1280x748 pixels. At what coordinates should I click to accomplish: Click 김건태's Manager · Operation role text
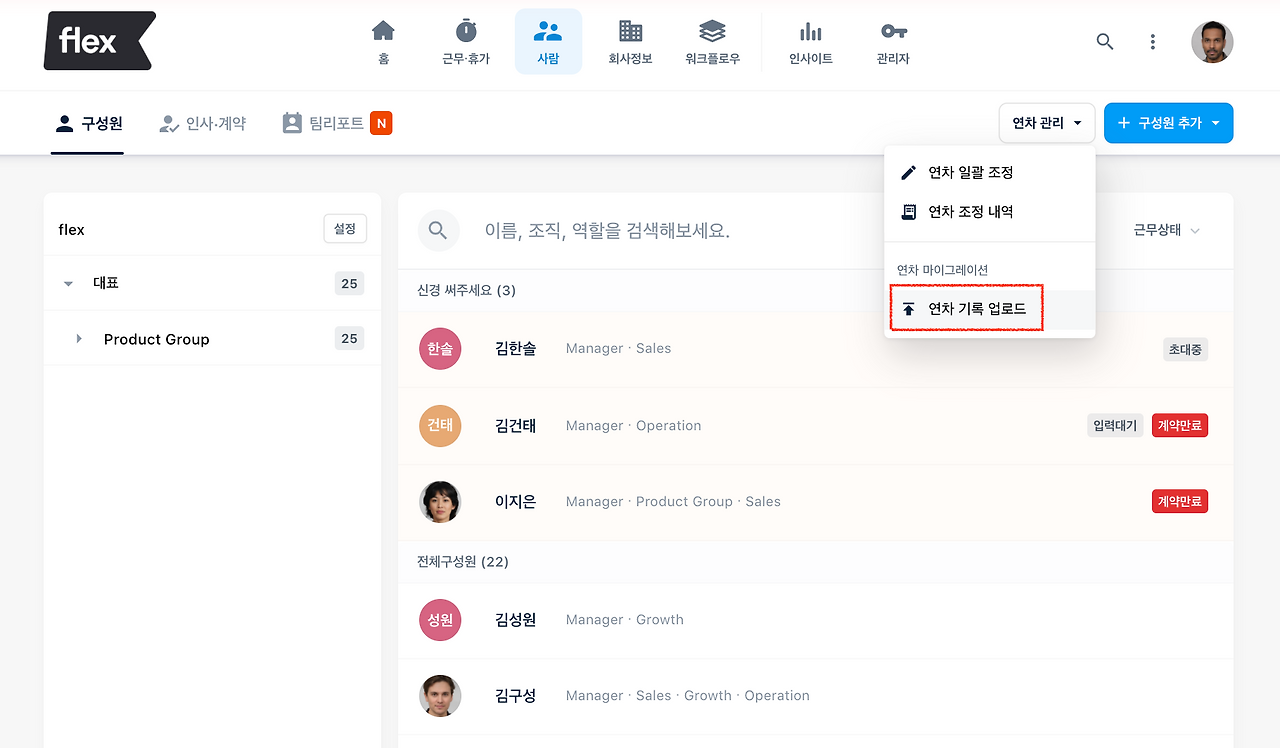[x=634, y=426]
